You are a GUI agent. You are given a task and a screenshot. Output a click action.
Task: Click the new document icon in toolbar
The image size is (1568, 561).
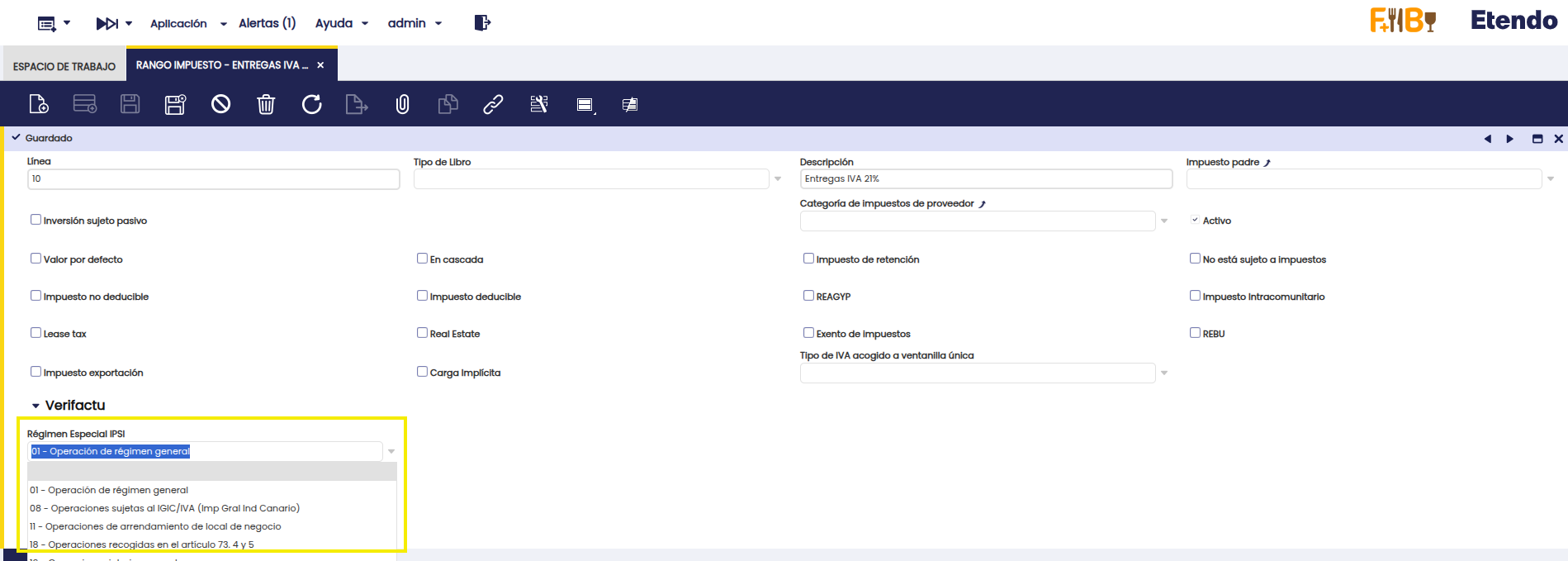pyautogui.click(x=39, y=104)
